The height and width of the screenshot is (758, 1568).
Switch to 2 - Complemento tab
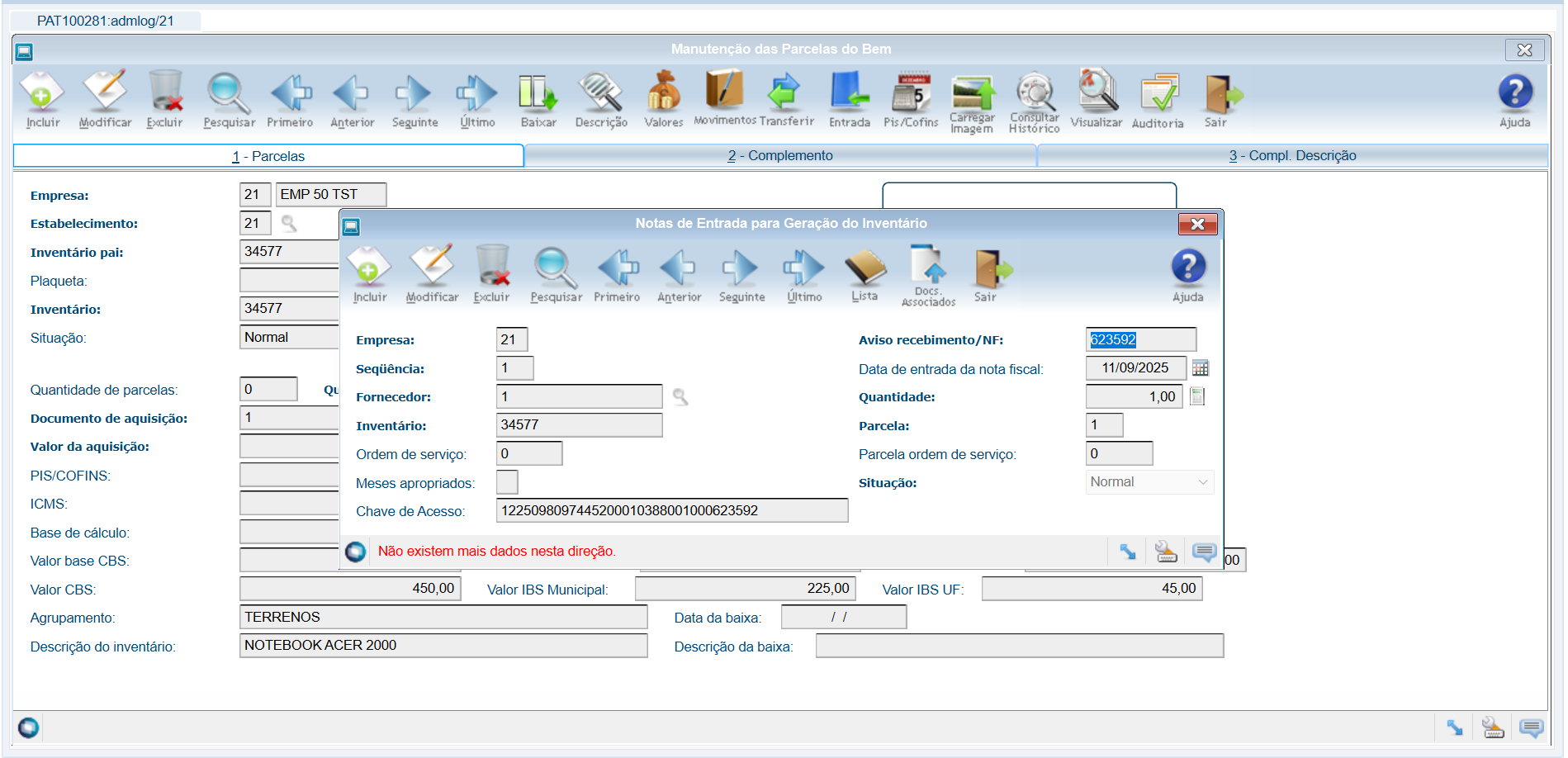click(x=780, y=155)
